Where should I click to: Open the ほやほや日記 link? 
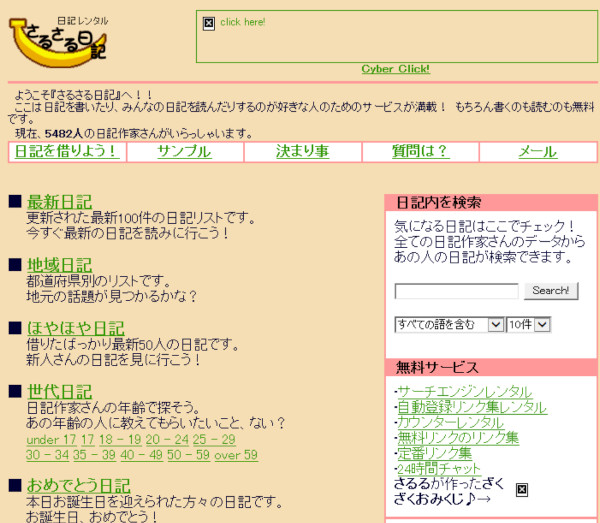point(75,328)
